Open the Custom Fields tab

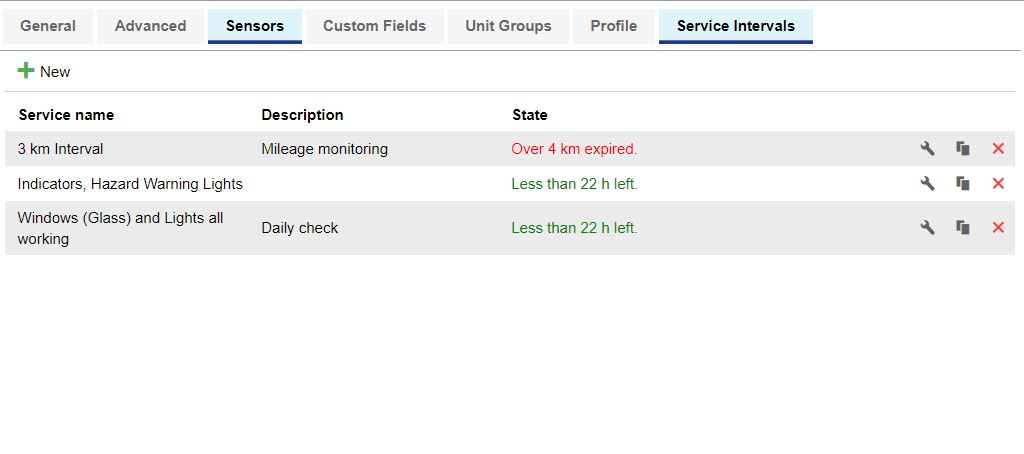tap(374, 26)
